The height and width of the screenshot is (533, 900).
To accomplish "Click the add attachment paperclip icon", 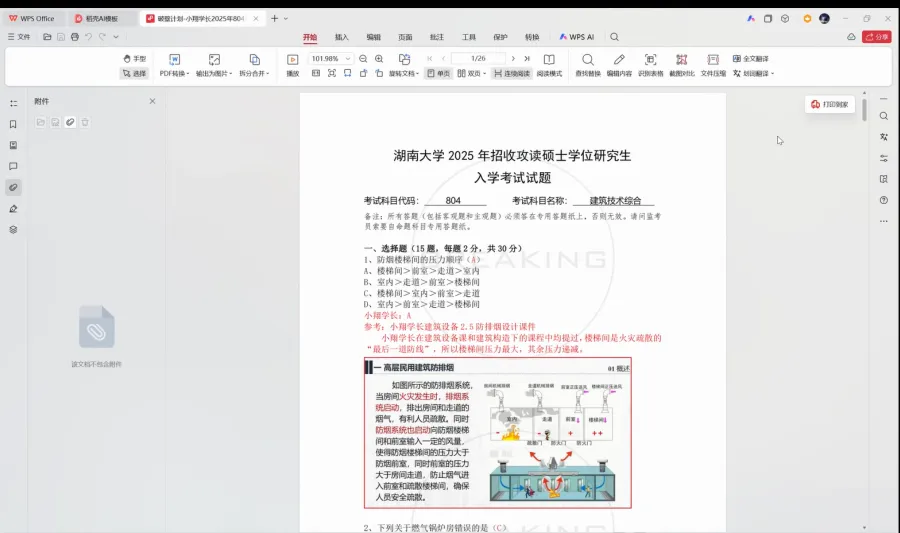I will coord(70,122).
